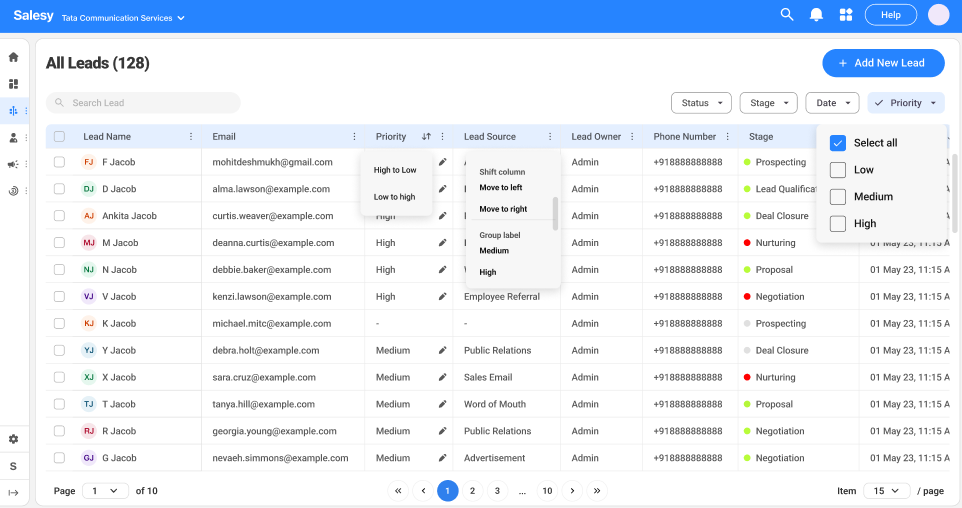Open lead mohitdeshmukh@gmail.com email cell
The width and height of the screenshot is (962, 508).
pyautogui.click(x=272, y=162)
